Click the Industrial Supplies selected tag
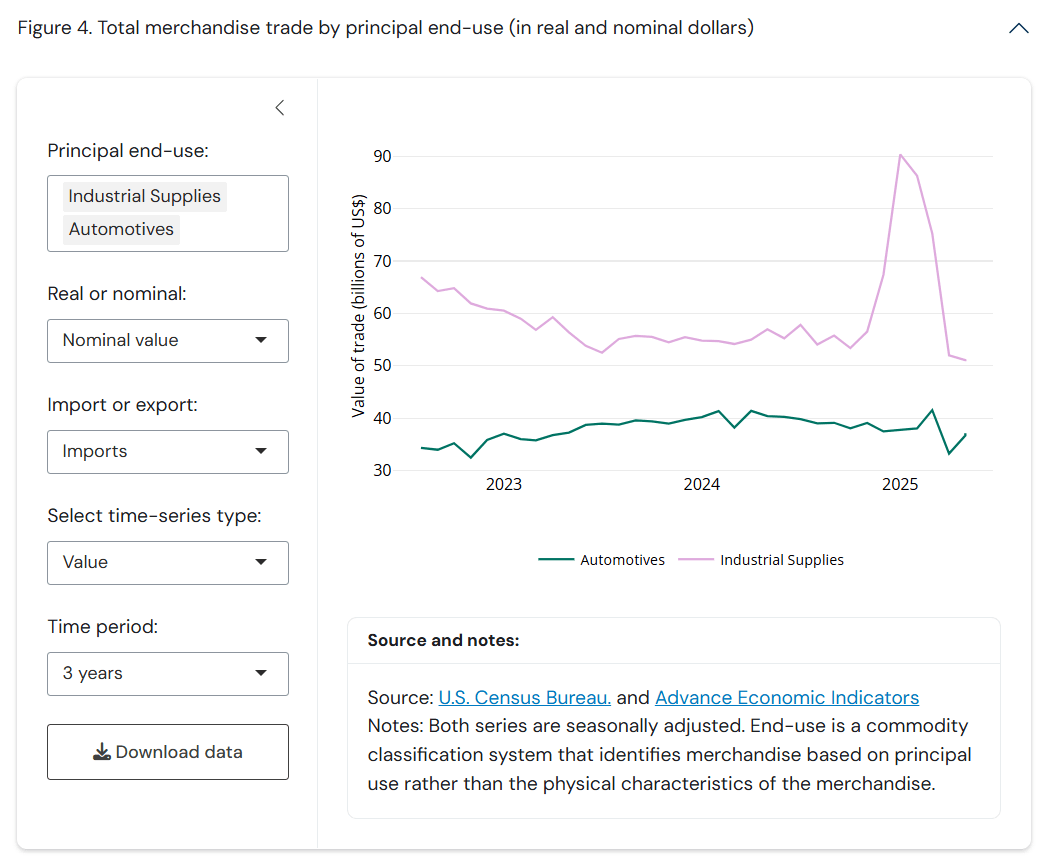This screenshot has height=859, width=1047. click(x=144, y=196)
